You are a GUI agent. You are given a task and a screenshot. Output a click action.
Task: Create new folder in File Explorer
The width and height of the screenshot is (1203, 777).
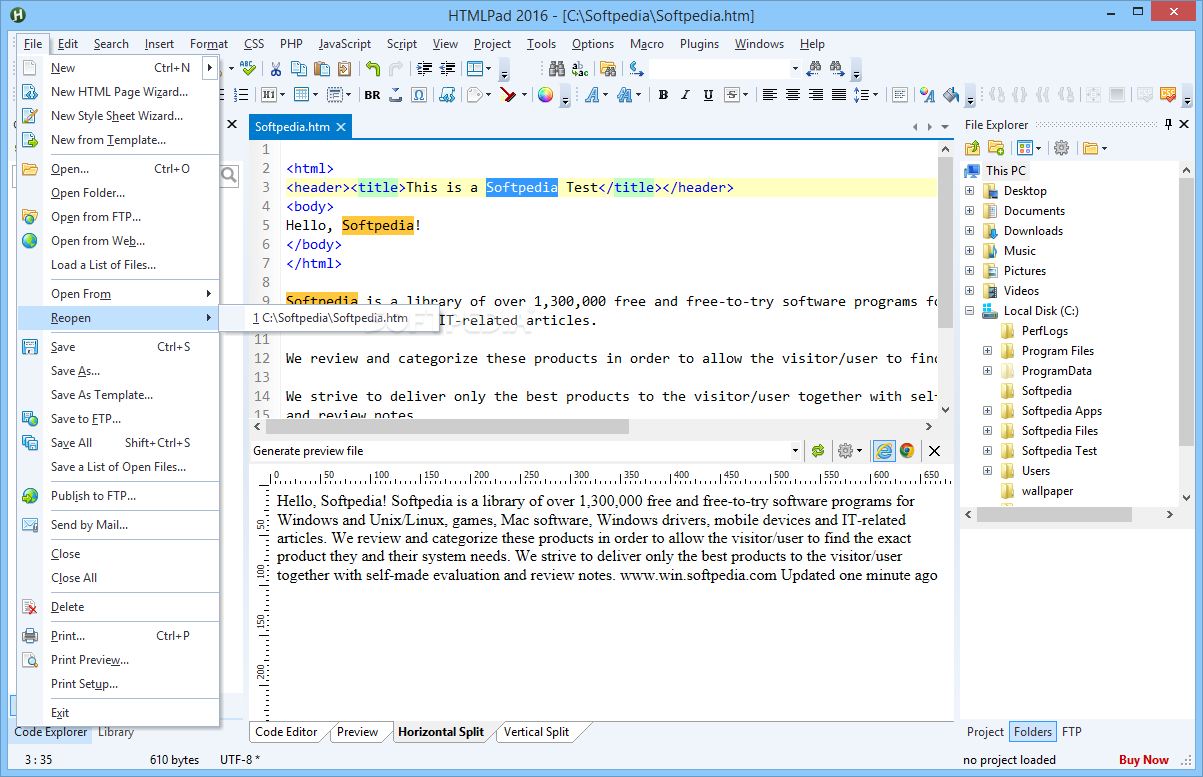pos(995,148)
